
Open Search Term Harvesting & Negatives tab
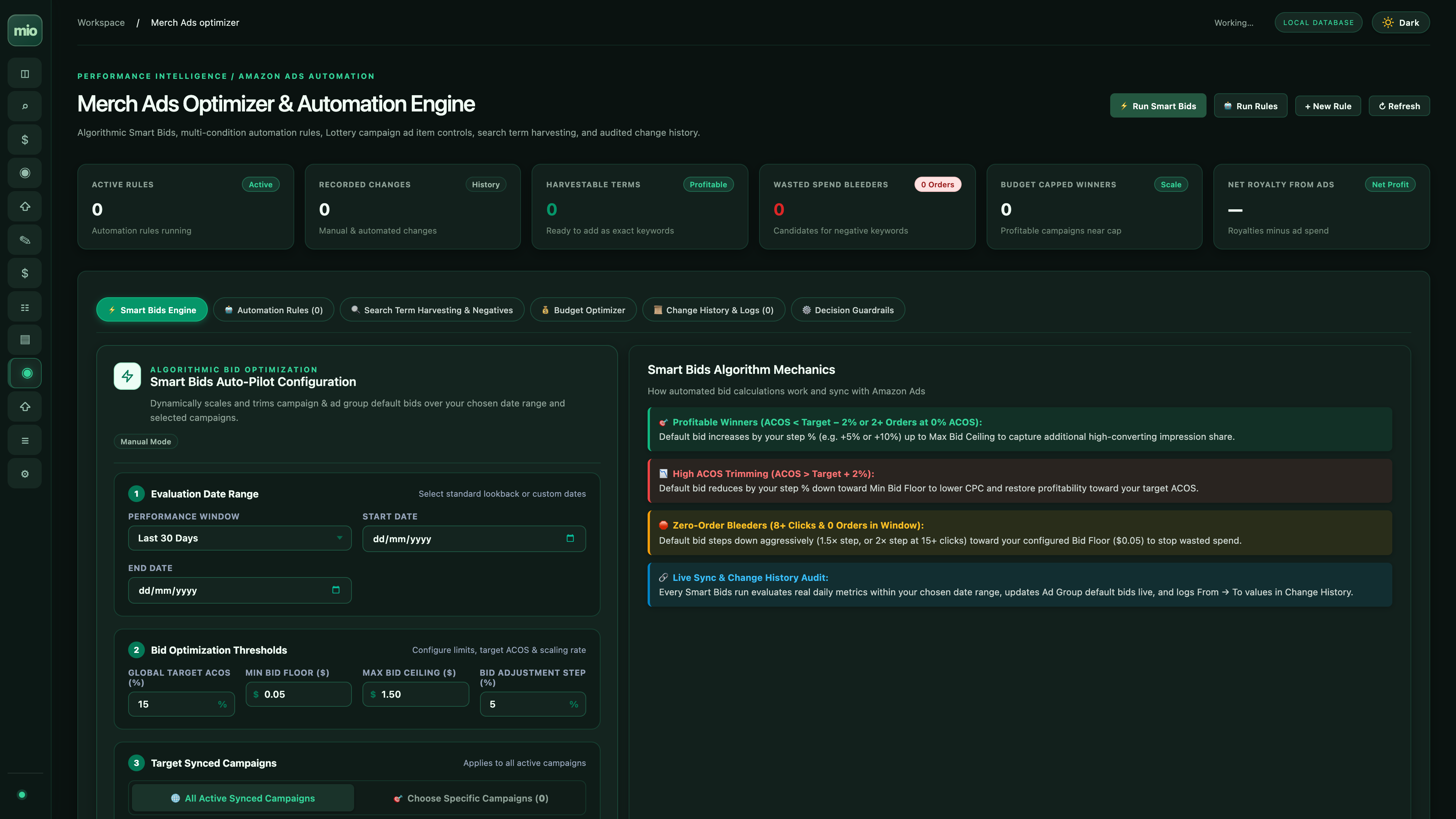(432, 310)
